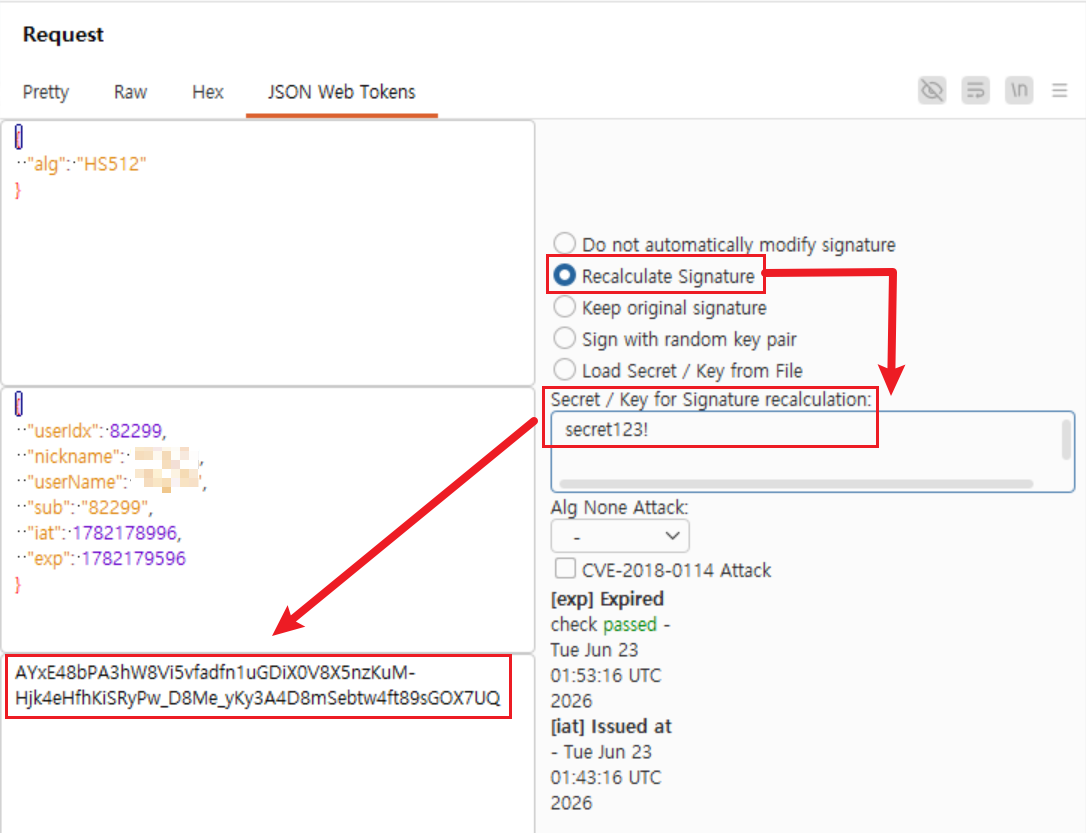This screenshot has height=833, width=1086.
Task: Click the signature text starting AYxE48bPA3
Action: click(x=258, y=686)
